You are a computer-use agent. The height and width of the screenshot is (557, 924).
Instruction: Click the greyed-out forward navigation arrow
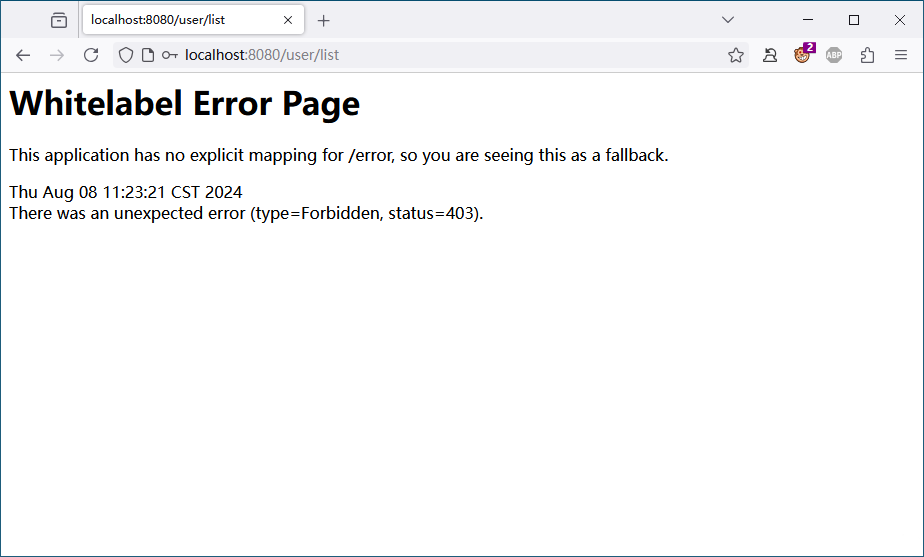click(57, 55)
